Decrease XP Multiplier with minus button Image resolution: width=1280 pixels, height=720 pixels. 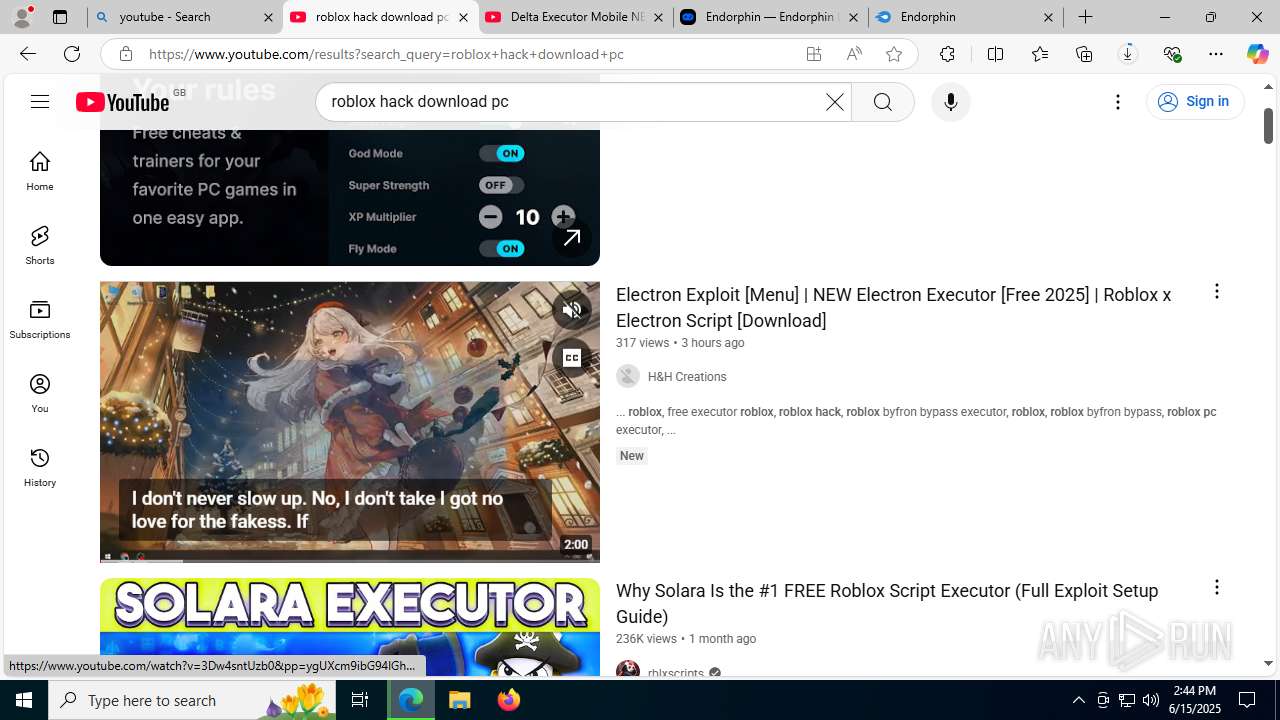point(490,216)
